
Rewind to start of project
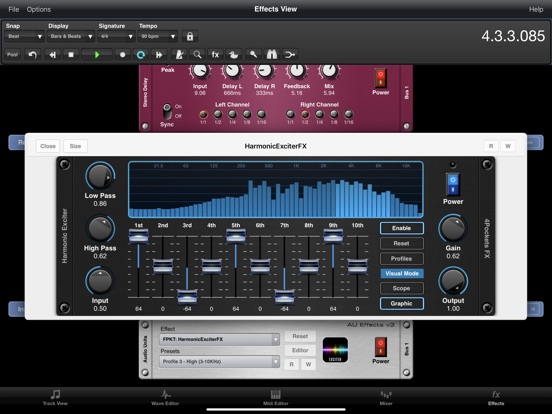pyautogui.click(x=52, y=55)
